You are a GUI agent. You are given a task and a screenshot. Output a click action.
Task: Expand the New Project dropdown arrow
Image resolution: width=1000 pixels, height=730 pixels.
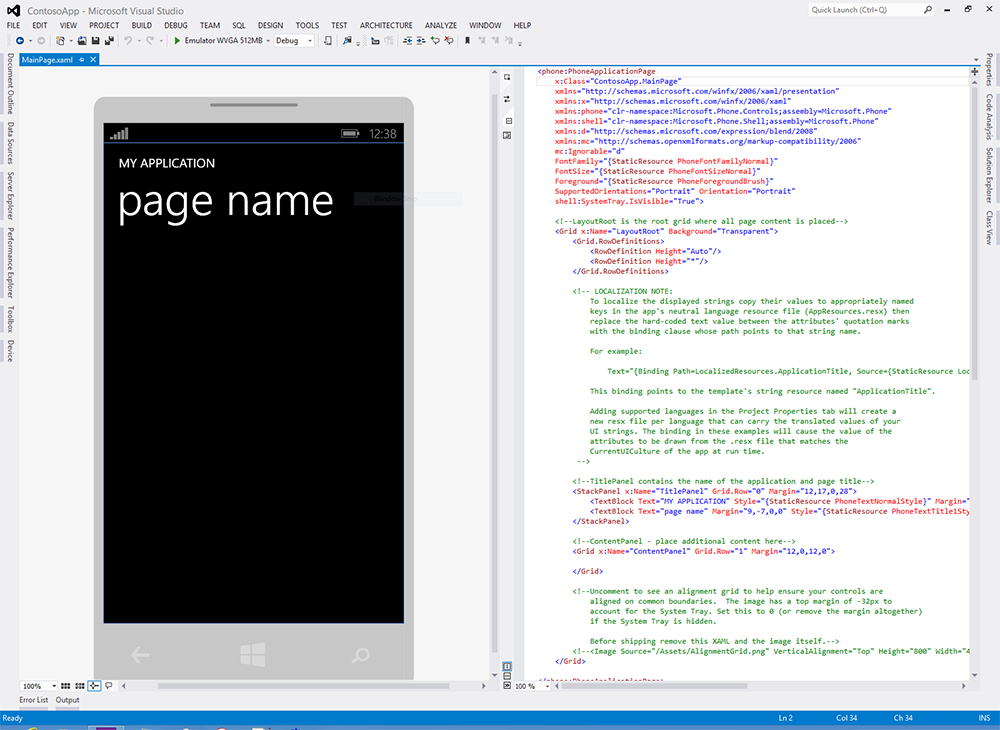[71, 41]
